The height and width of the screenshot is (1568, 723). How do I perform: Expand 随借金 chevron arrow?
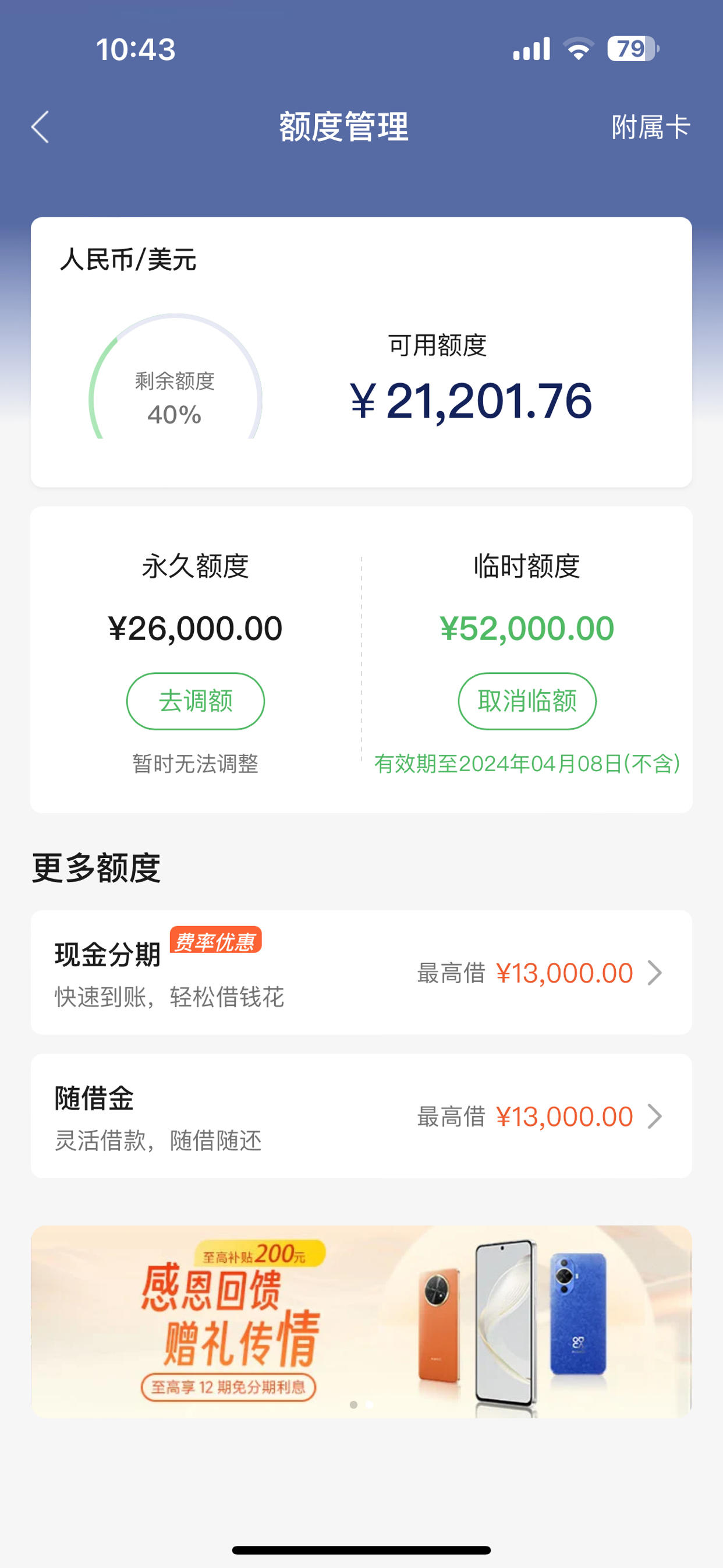[x=654, y=1117]
